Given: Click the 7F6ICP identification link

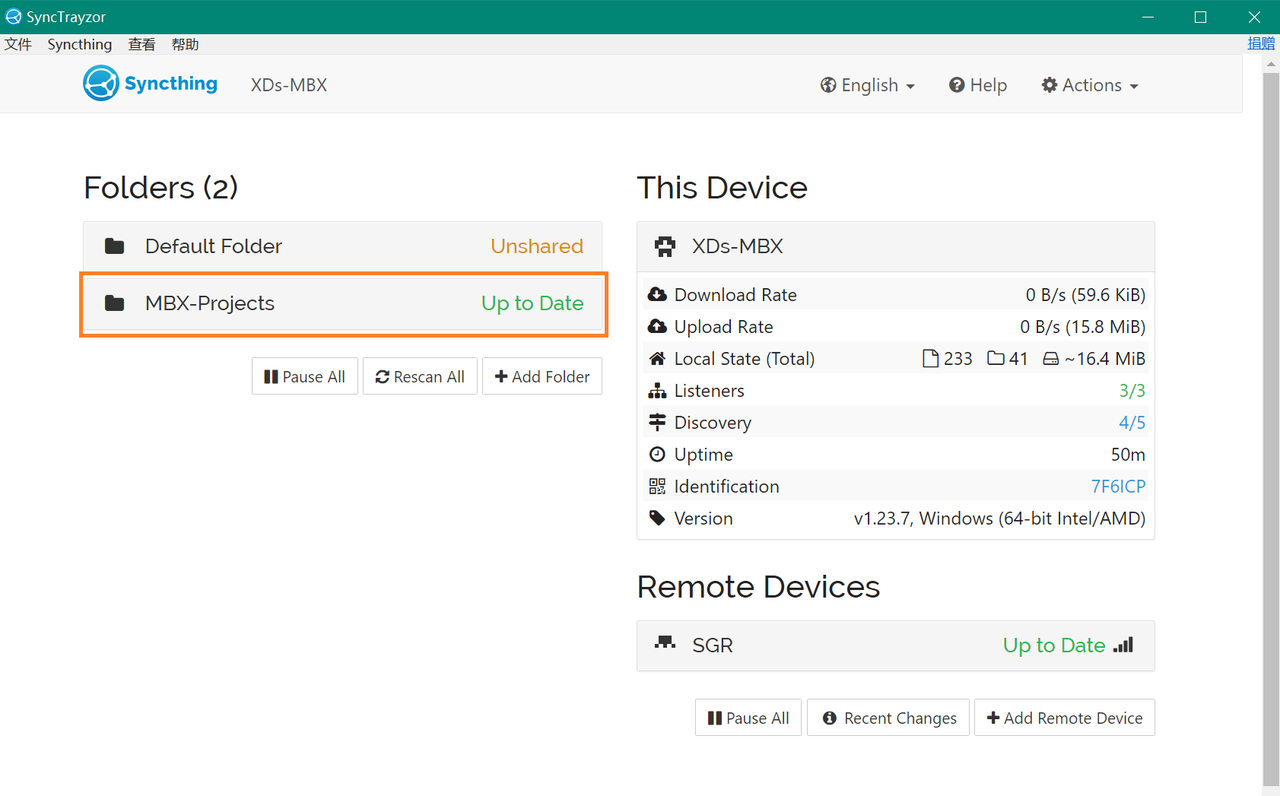Looking at the screenshot, I should pyautogui.click(x=1118, y=486).
